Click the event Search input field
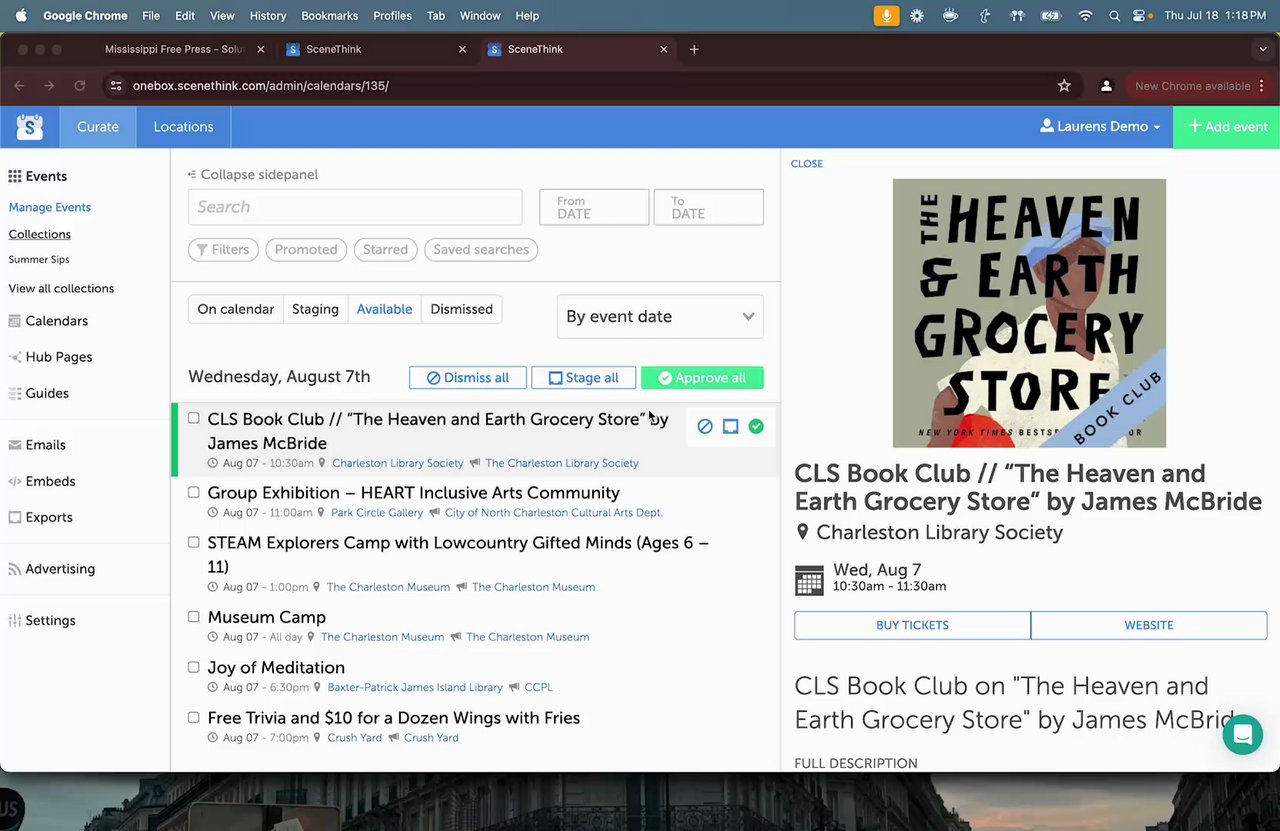Screen dimensions: 1280x831 click(355, 207)
